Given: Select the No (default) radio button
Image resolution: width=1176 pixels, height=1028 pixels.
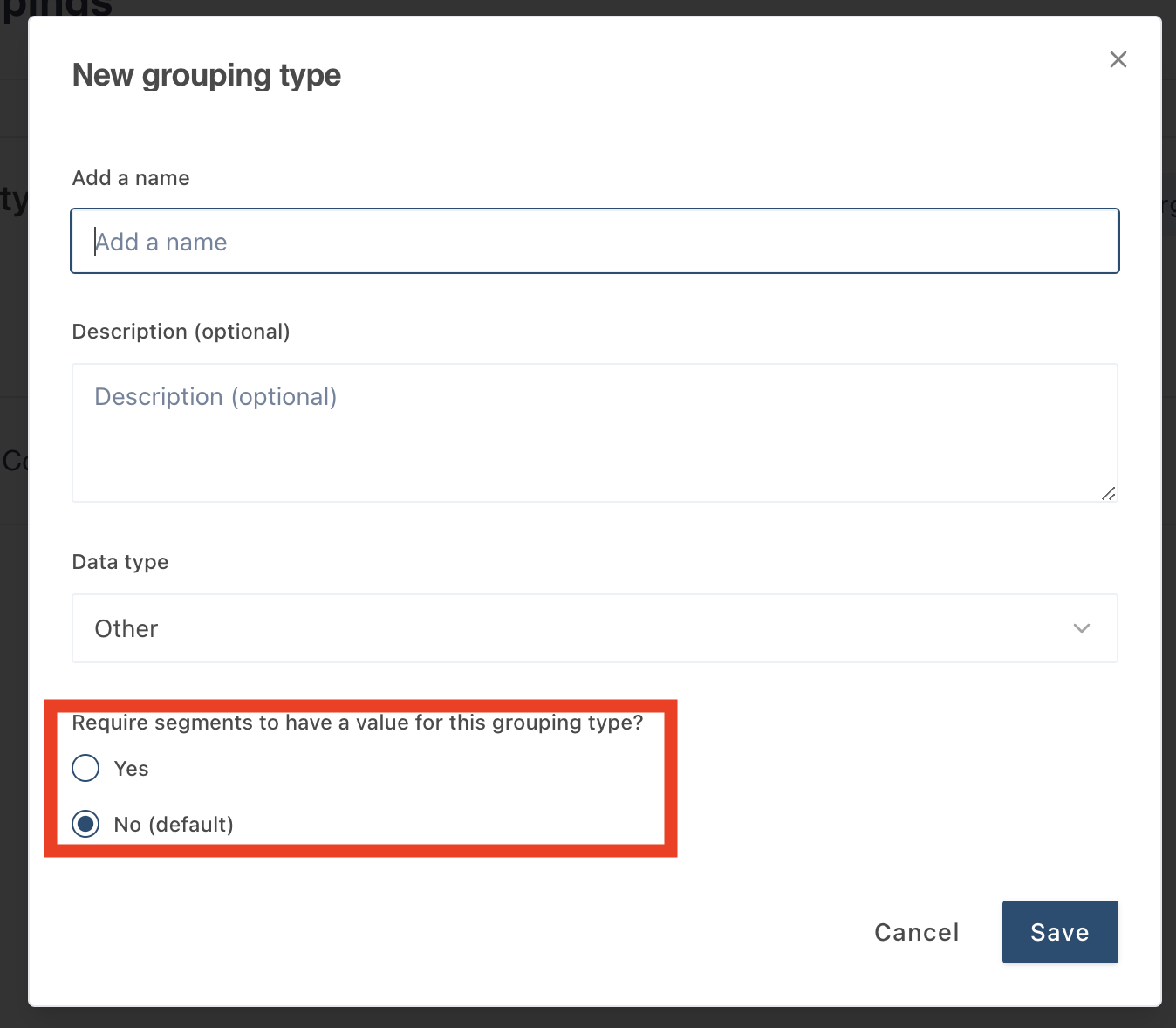Looking at the screenshot, I should 85,824.
